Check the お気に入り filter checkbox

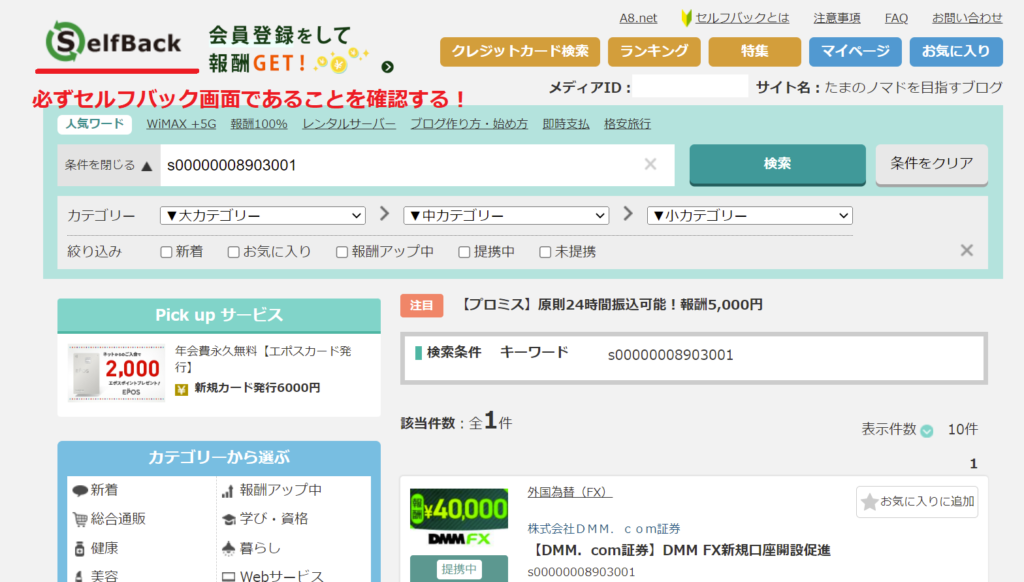[x=233, y=252]
